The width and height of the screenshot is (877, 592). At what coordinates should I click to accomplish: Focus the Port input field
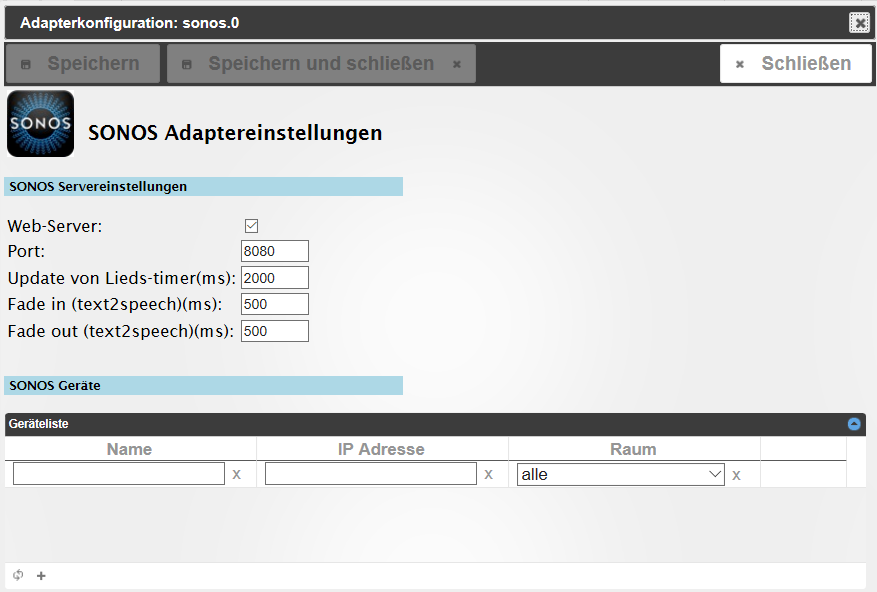pos(275,251)
